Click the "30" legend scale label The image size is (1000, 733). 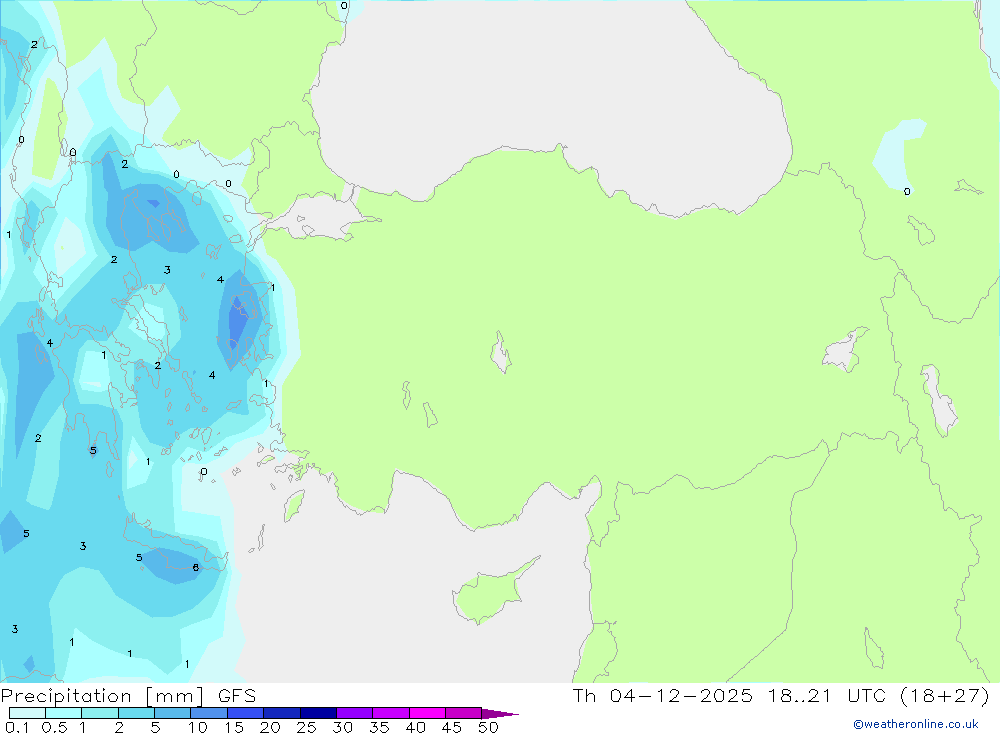(342, 727)
